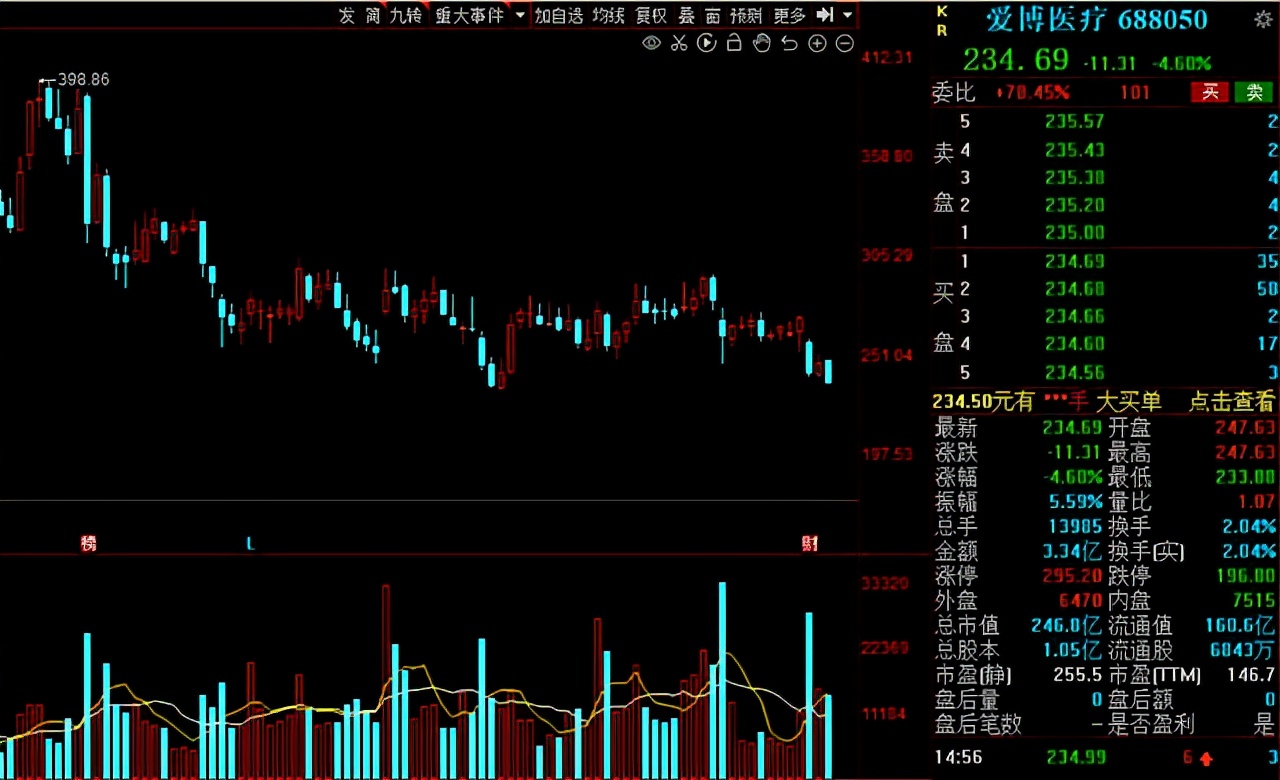Select the 买盘 level 5 price 234.56

[1076, 372]
